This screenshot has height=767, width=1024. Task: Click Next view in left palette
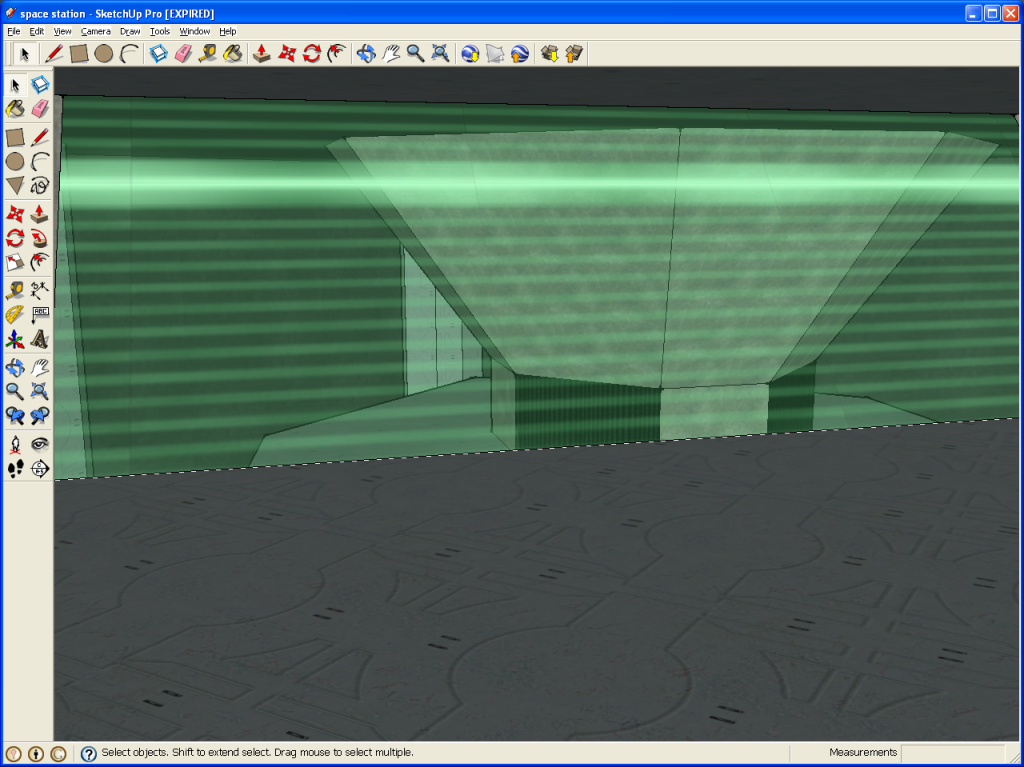tap(40, 416)
